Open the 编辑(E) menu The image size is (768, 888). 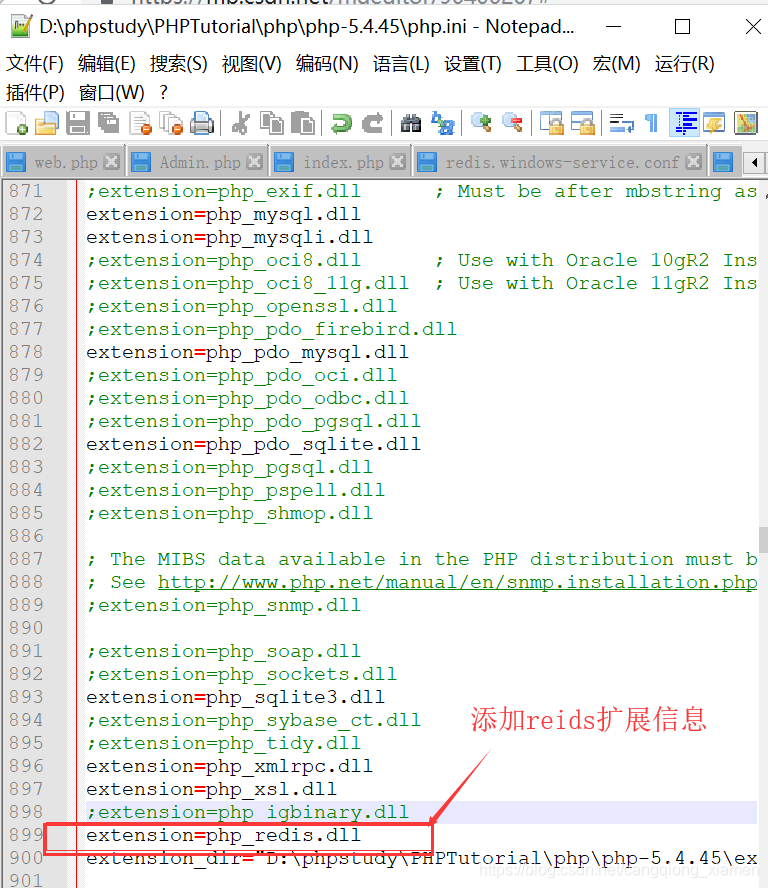(x=106, y=63)
